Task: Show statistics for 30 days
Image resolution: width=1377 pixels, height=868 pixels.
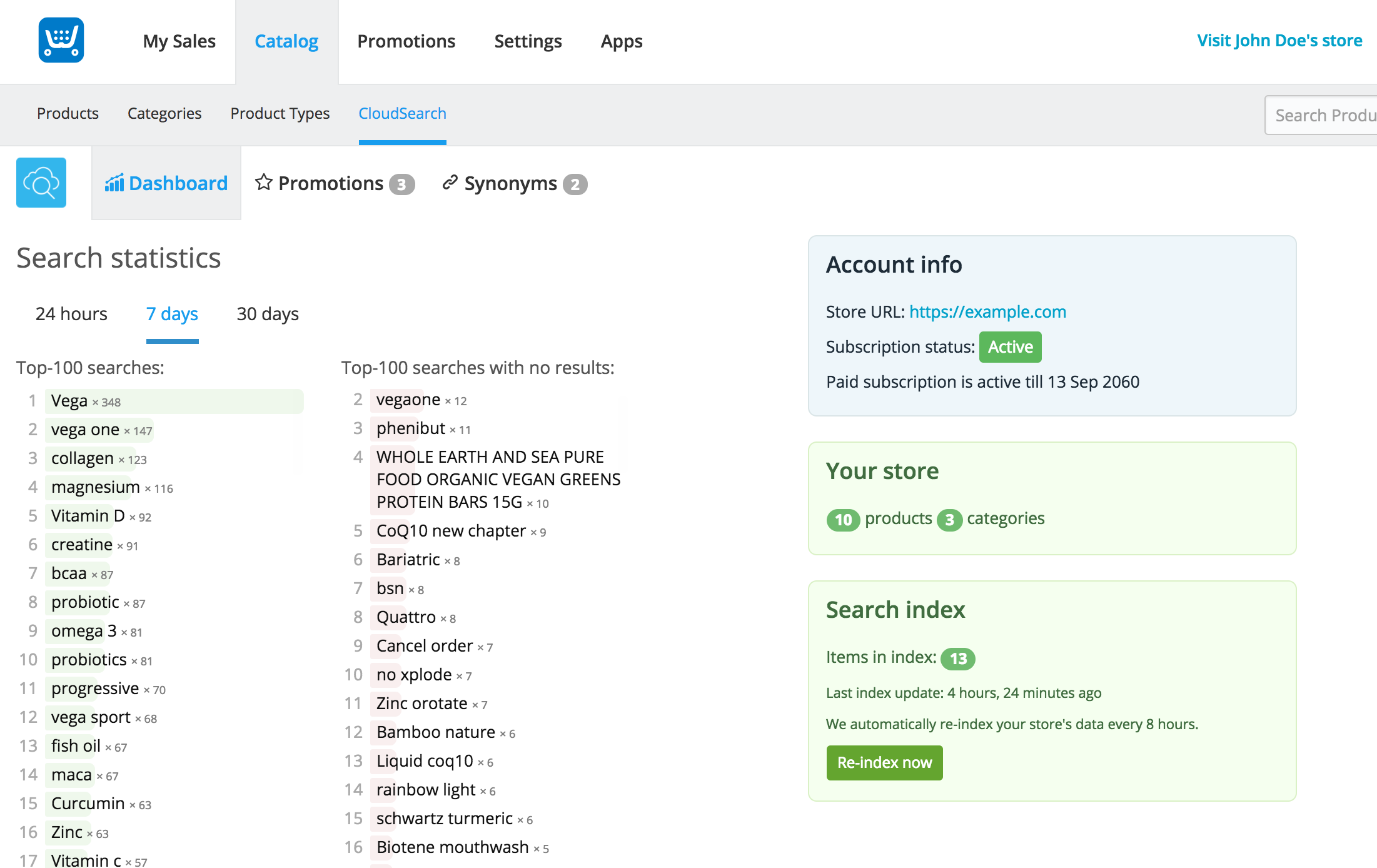Action: coord(268,314)
